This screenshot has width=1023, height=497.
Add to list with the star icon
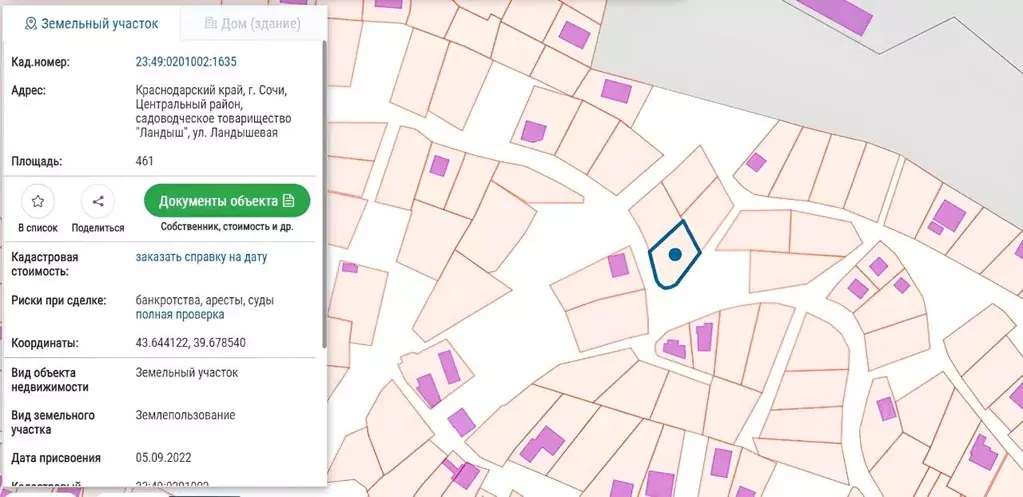click(38, 202)
